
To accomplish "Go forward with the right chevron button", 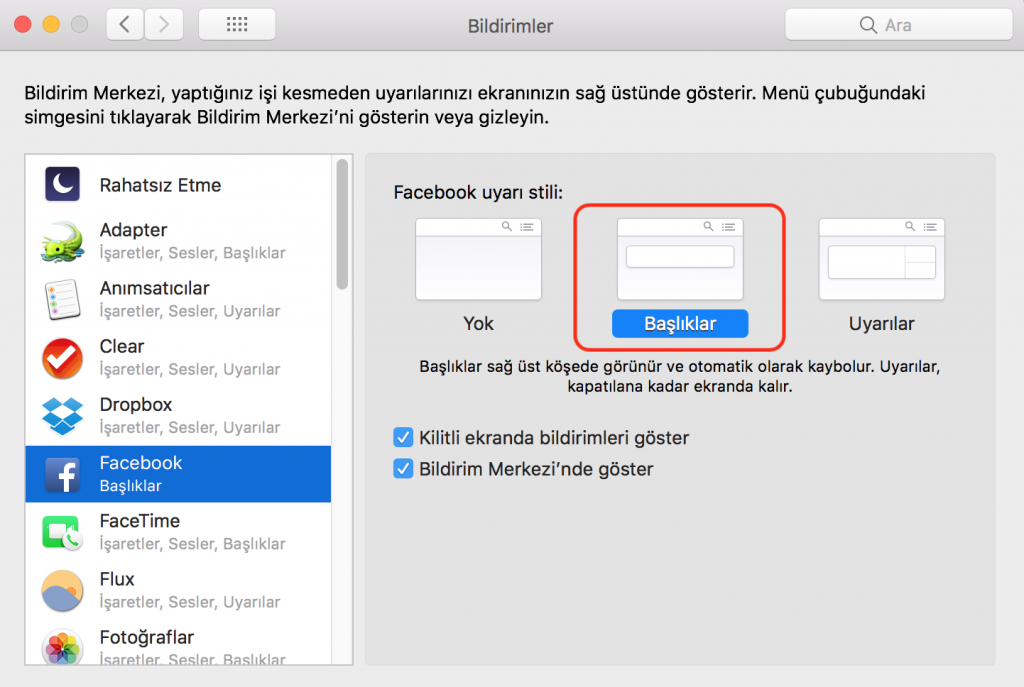I will (x=164, y=25).
